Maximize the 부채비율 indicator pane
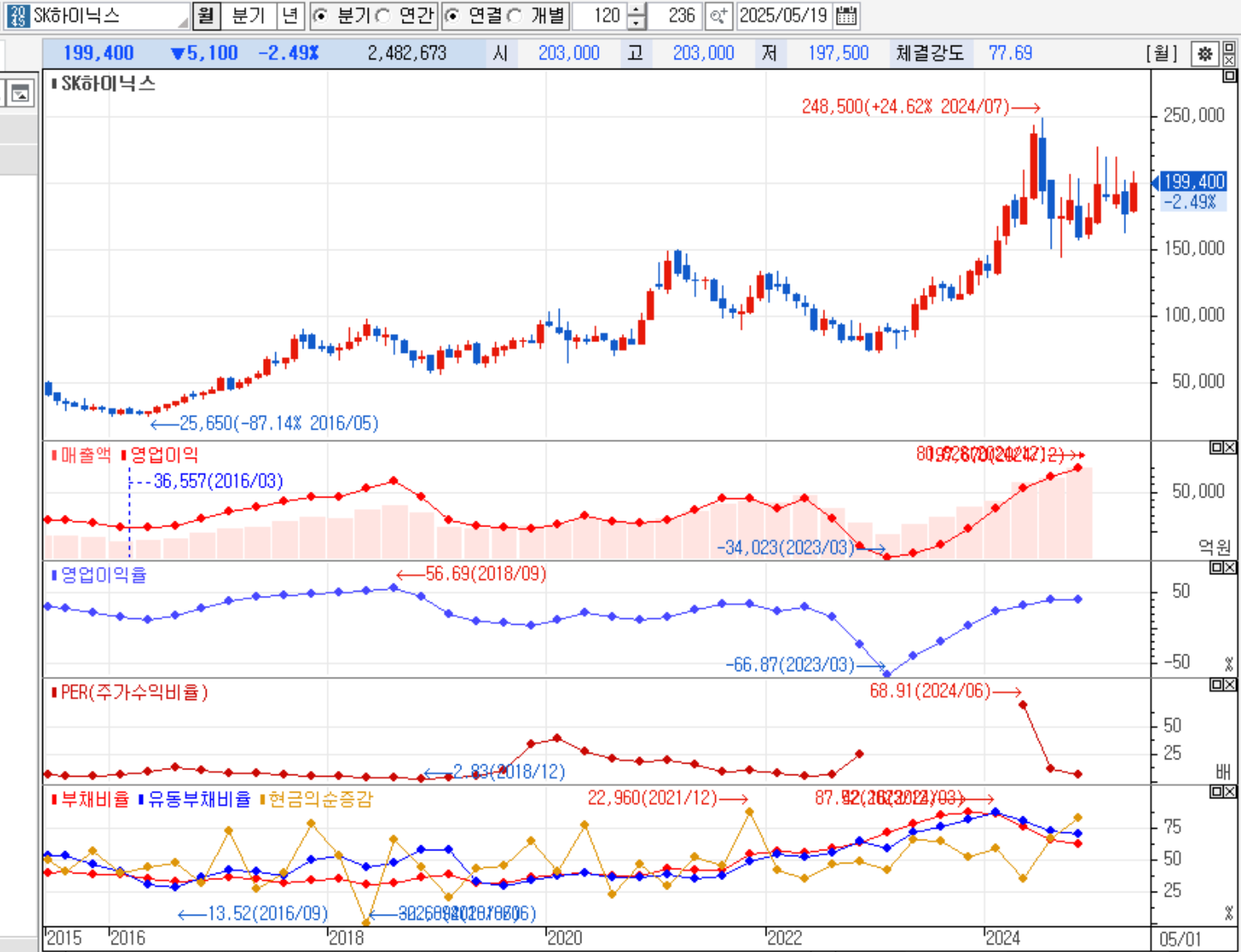This screenshot has height=952, width=1241. pos(1216,792)
